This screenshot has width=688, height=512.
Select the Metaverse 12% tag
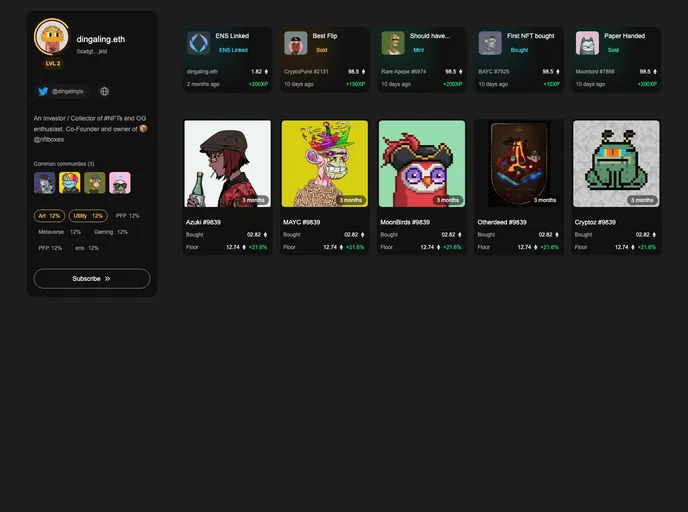[59, 232]
